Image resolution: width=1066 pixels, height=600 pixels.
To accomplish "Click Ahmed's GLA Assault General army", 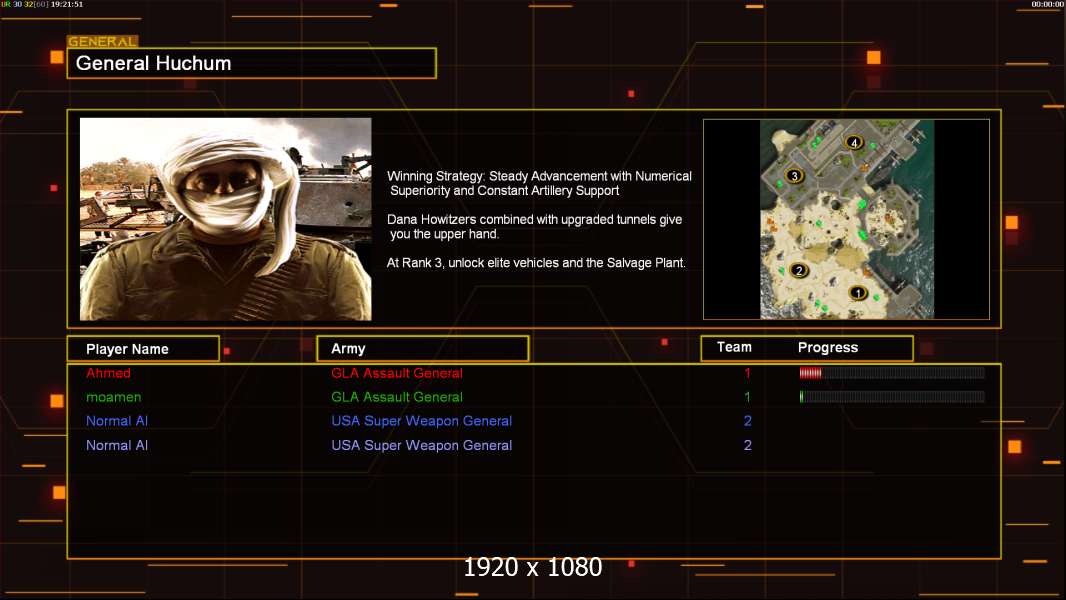I will (397, 373).
